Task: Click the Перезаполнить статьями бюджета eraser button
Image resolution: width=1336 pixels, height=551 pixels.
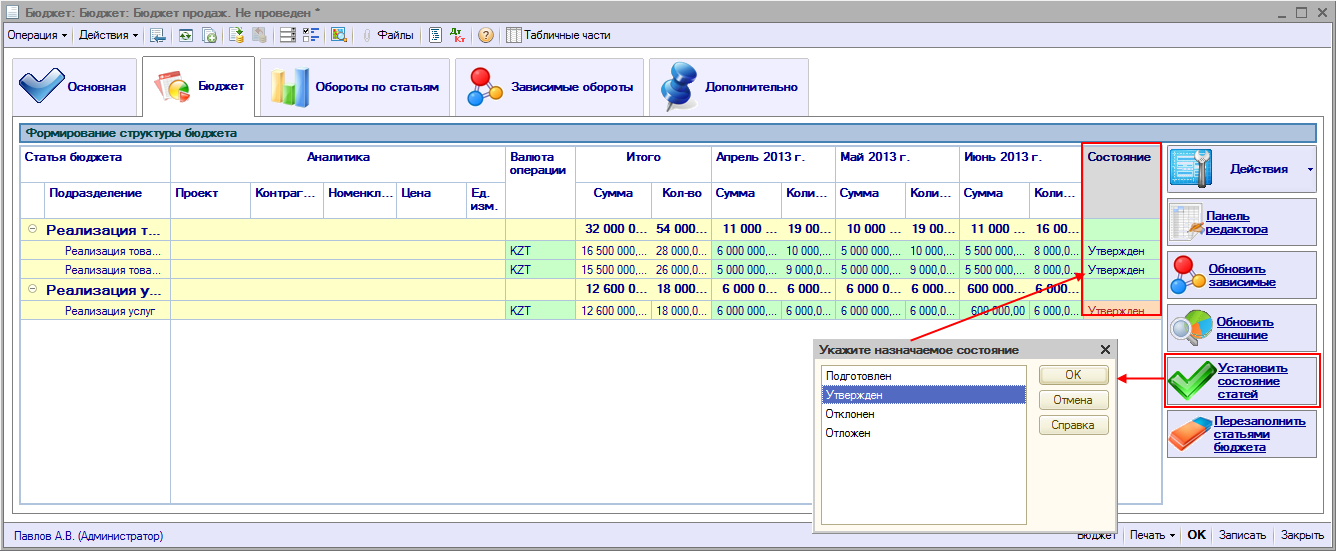Action: (1242, 434)
